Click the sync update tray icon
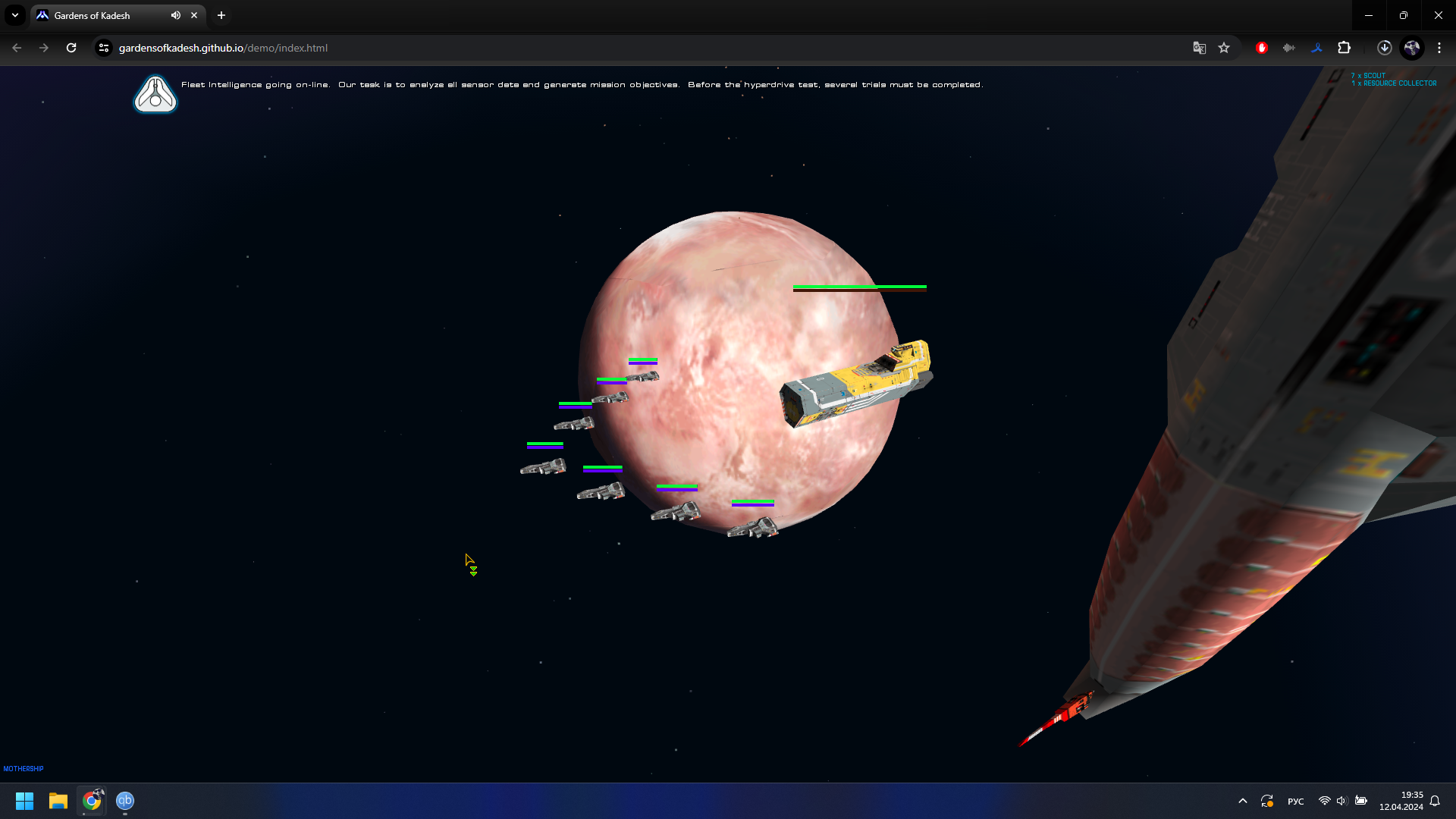This screenshot has height=819, width=1456. pyautogui.click(x=1267, y=801)
